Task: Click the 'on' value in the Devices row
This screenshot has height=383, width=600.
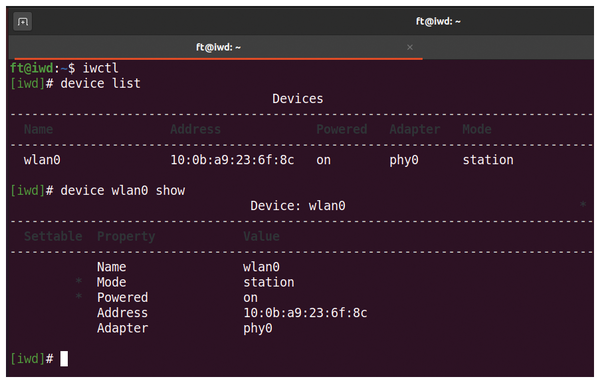Action: pyautogui.click(x=323, y=160)
